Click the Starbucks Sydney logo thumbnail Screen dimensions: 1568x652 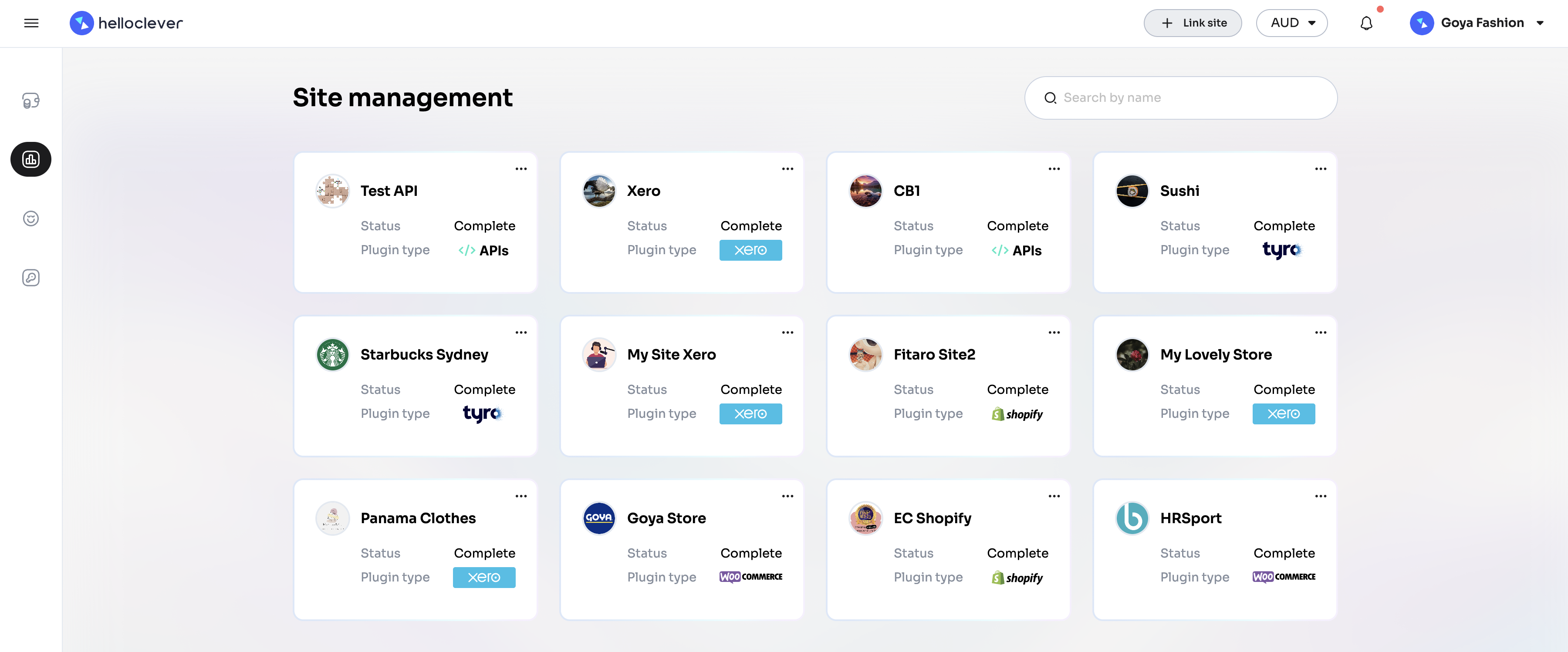[332, 355]
